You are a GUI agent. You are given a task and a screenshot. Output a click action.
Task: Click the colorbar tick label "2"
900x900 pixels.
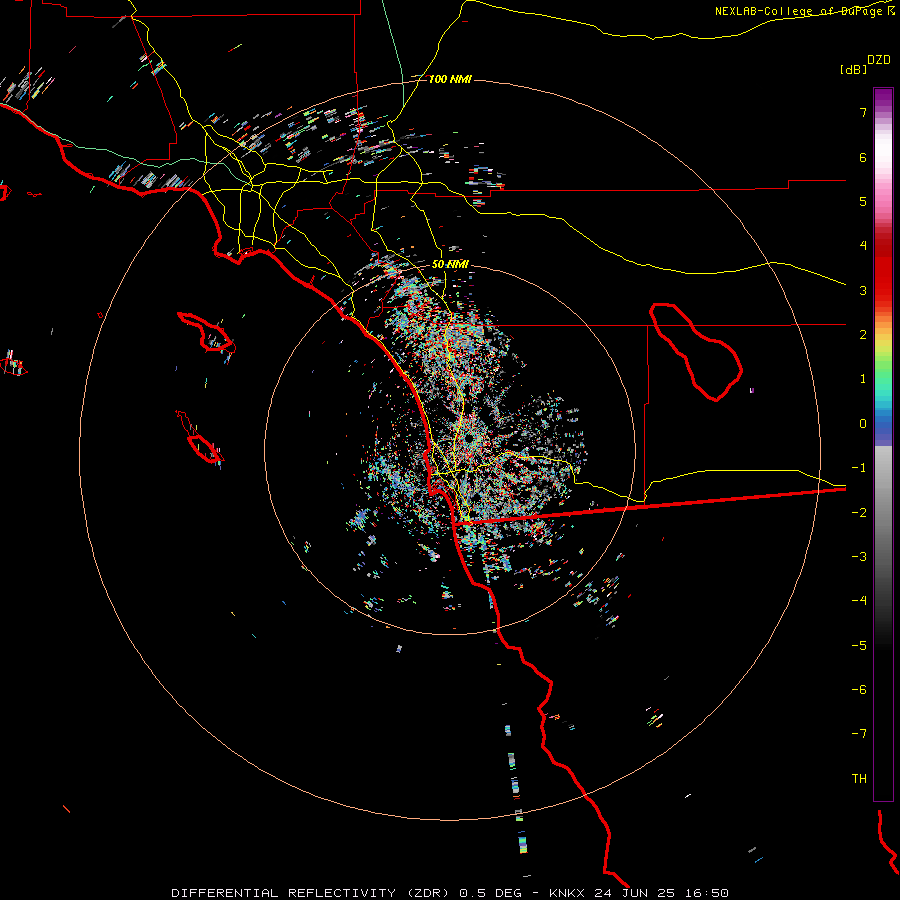pyautogui.click(x=863, y=335)
